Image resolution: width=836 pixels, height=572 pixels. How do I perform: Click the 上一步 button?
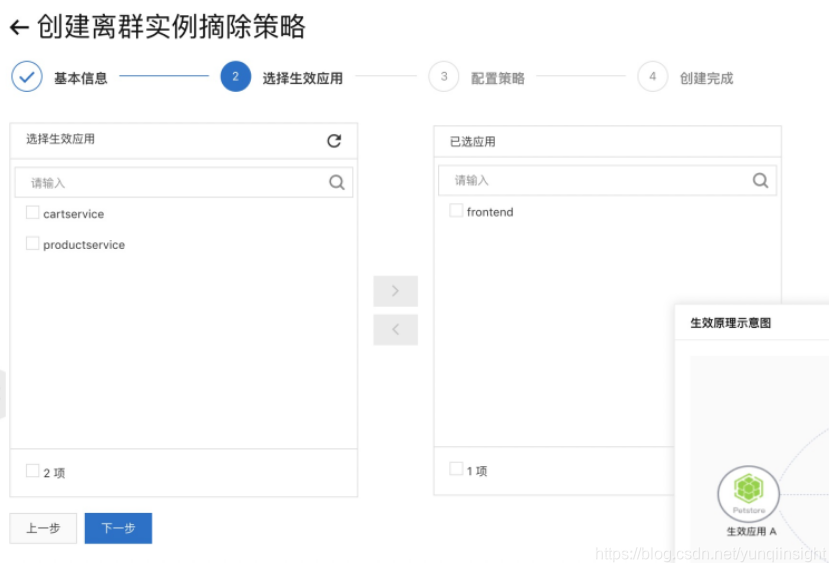(x=43, y=528)
